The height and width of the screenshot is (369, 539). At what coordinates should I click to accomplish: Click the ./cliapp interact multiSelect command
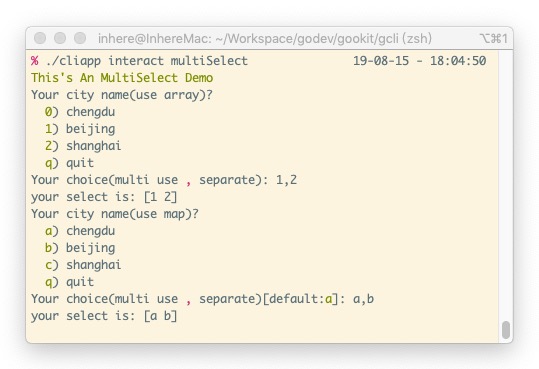[146, 61]
